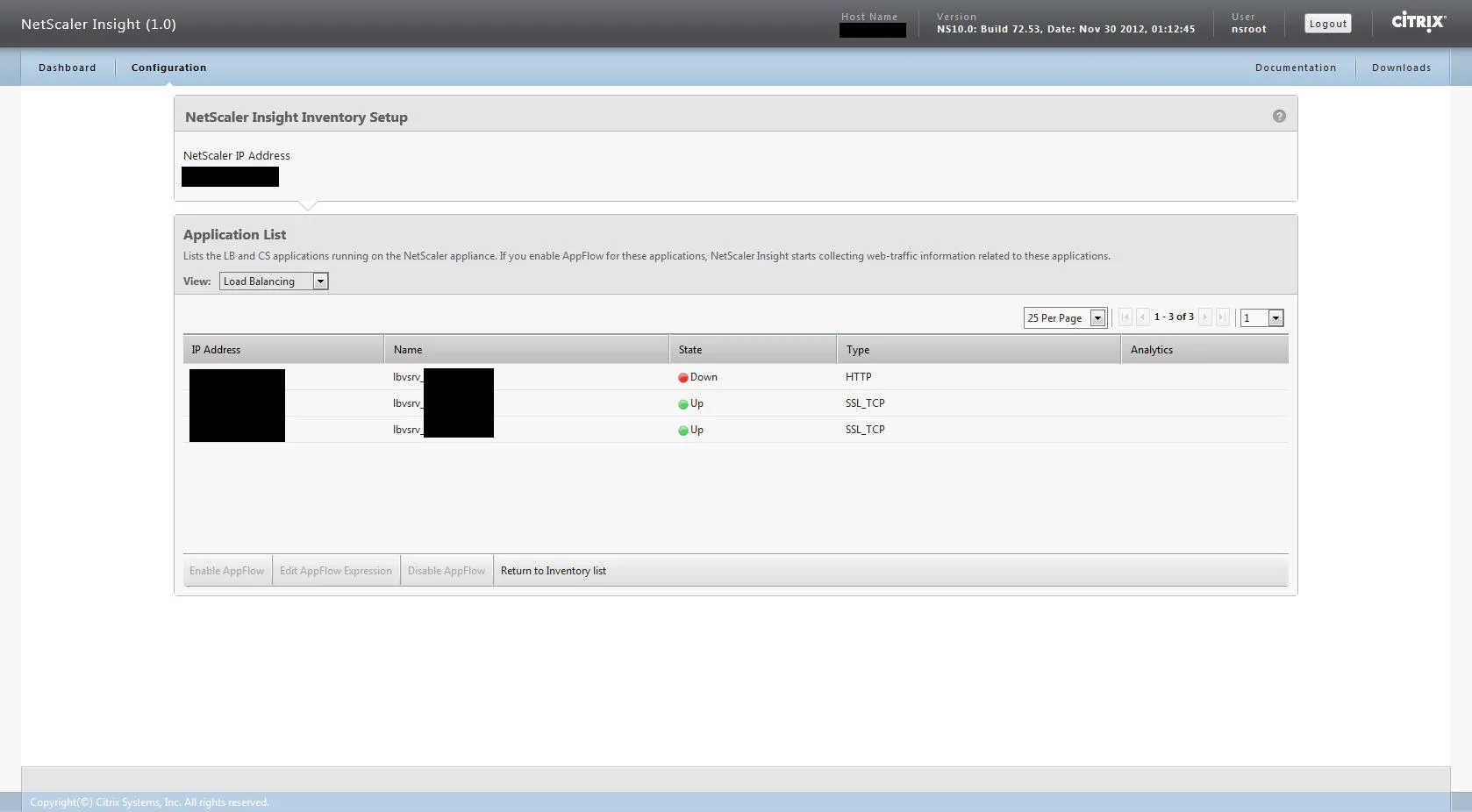Click the nsroot user name
This screenshot has height=812, width=1472.
(1249, 29)
